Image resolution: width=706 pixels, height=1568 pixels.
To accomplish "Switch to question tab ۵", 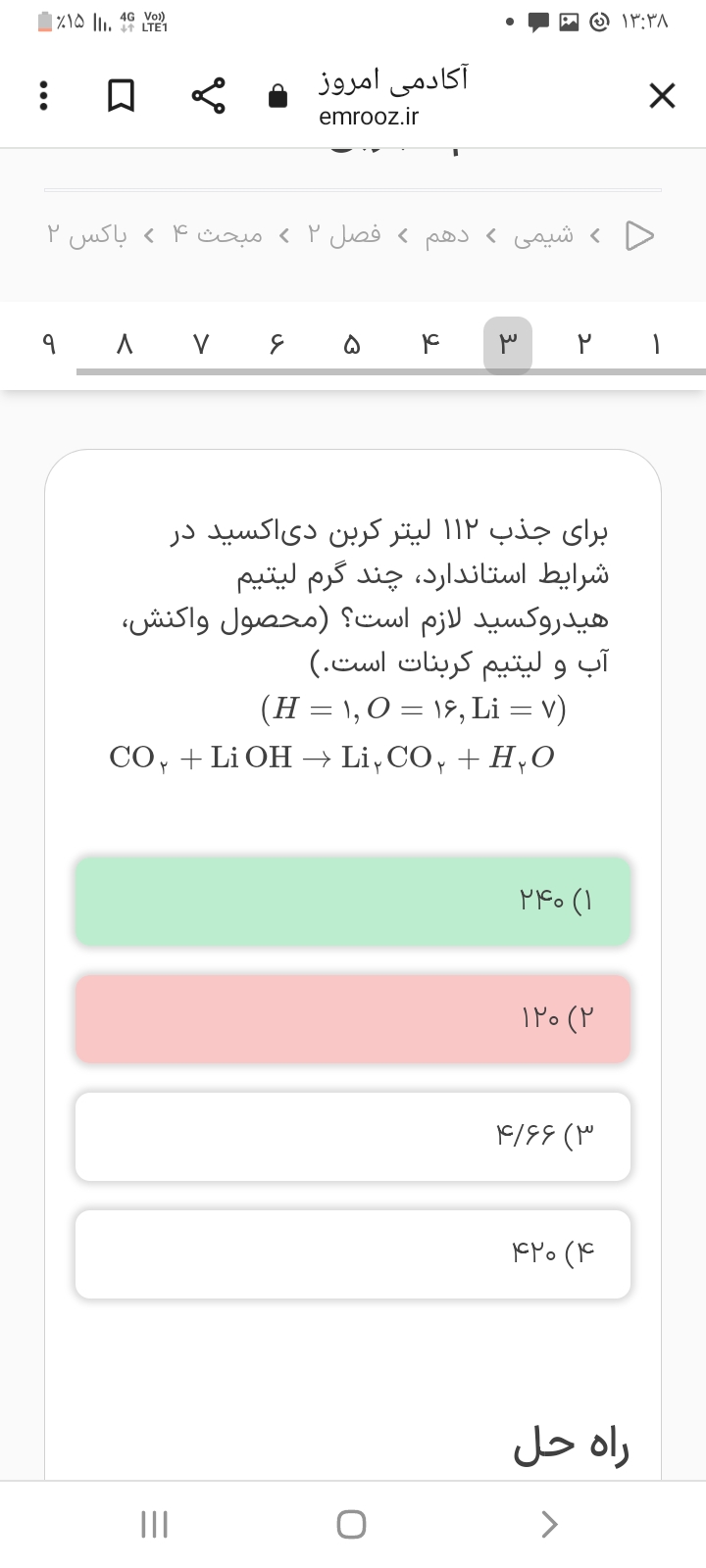I will tap(351, 345).
